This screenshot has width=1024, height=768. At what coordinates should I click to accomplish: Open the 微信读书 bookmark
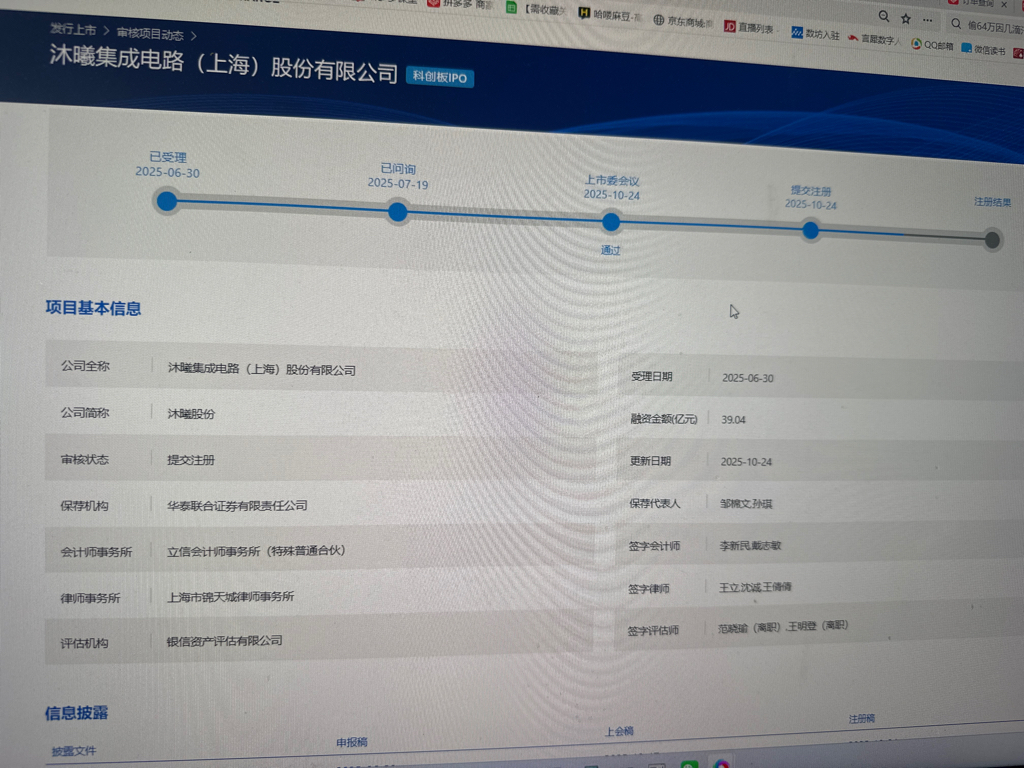[983, 50]
